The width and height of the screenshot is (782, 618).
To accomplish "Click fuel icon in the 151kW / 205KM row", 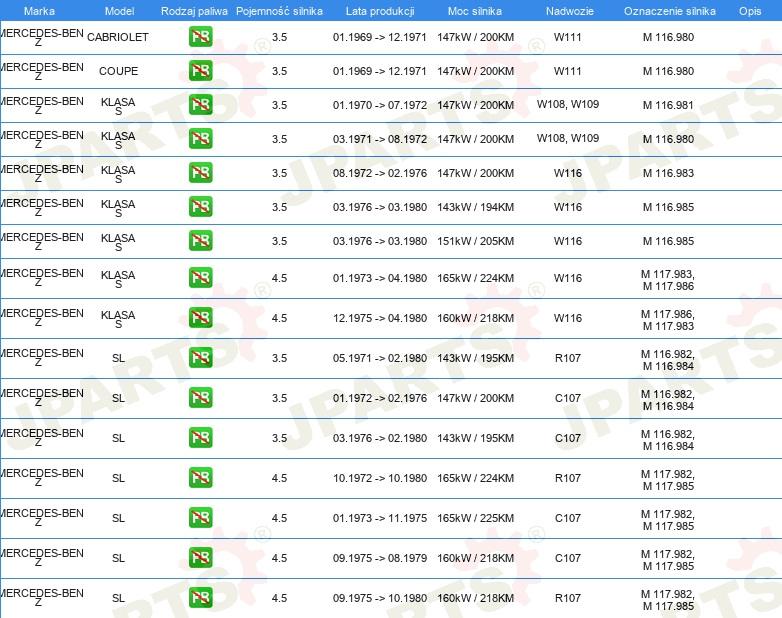I will click(x=200, y=240).
